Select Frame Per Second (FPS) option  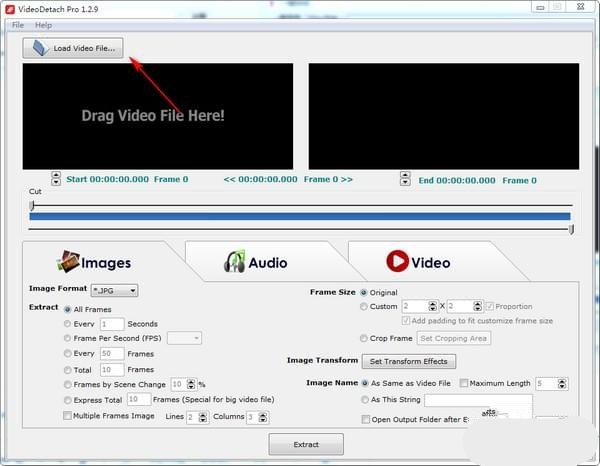pyautogui.click(x=67, y=338)
